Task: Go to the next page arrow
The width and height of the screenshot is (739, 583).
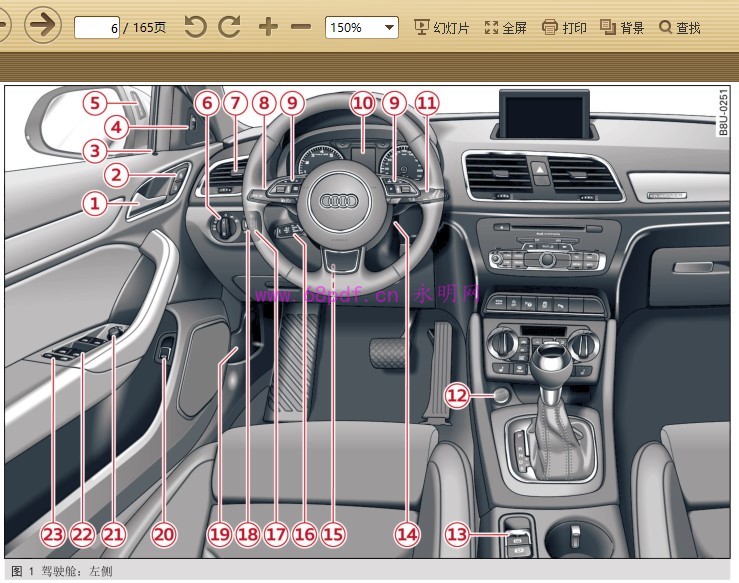Action: (42, 25)
